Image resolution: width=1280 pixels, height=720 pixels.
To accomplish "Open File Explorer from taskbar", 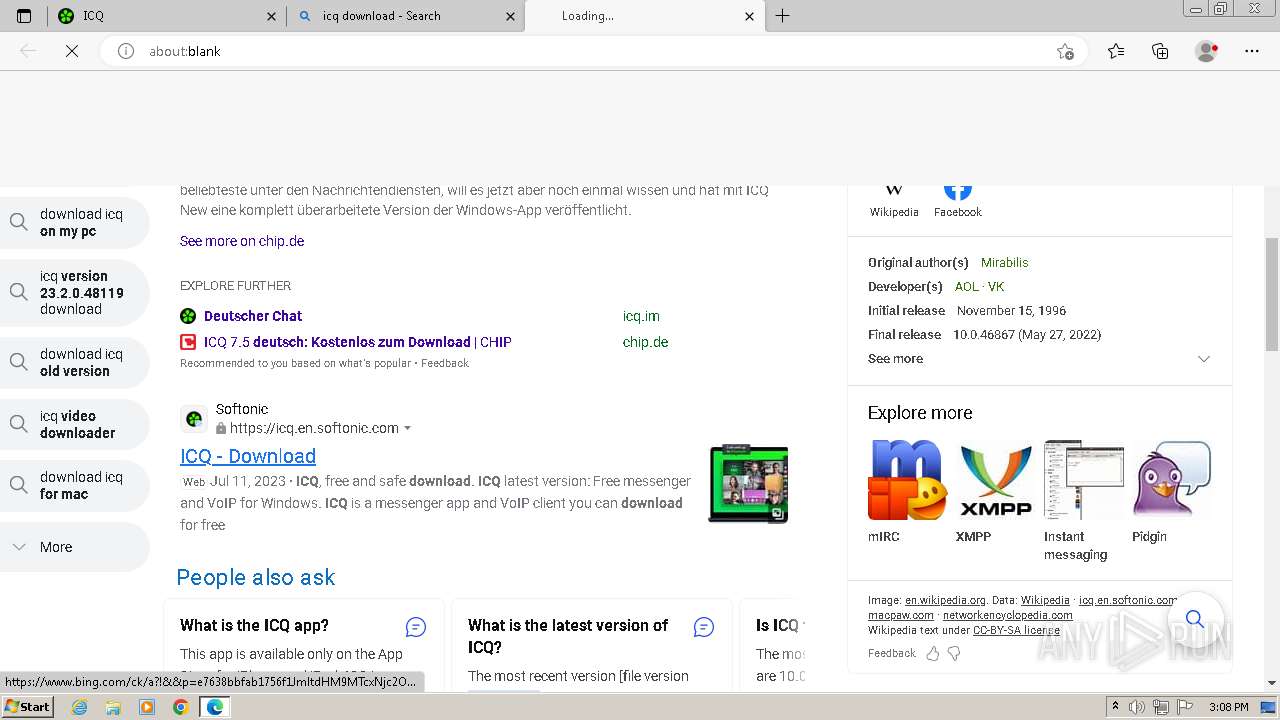I will [x=113, y=707].
